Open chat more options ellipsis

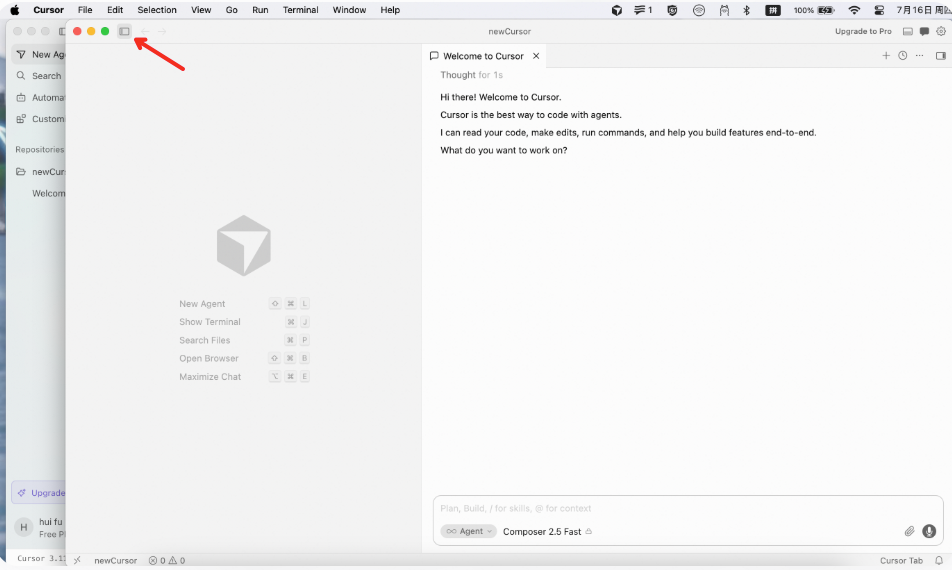[919, 56]
